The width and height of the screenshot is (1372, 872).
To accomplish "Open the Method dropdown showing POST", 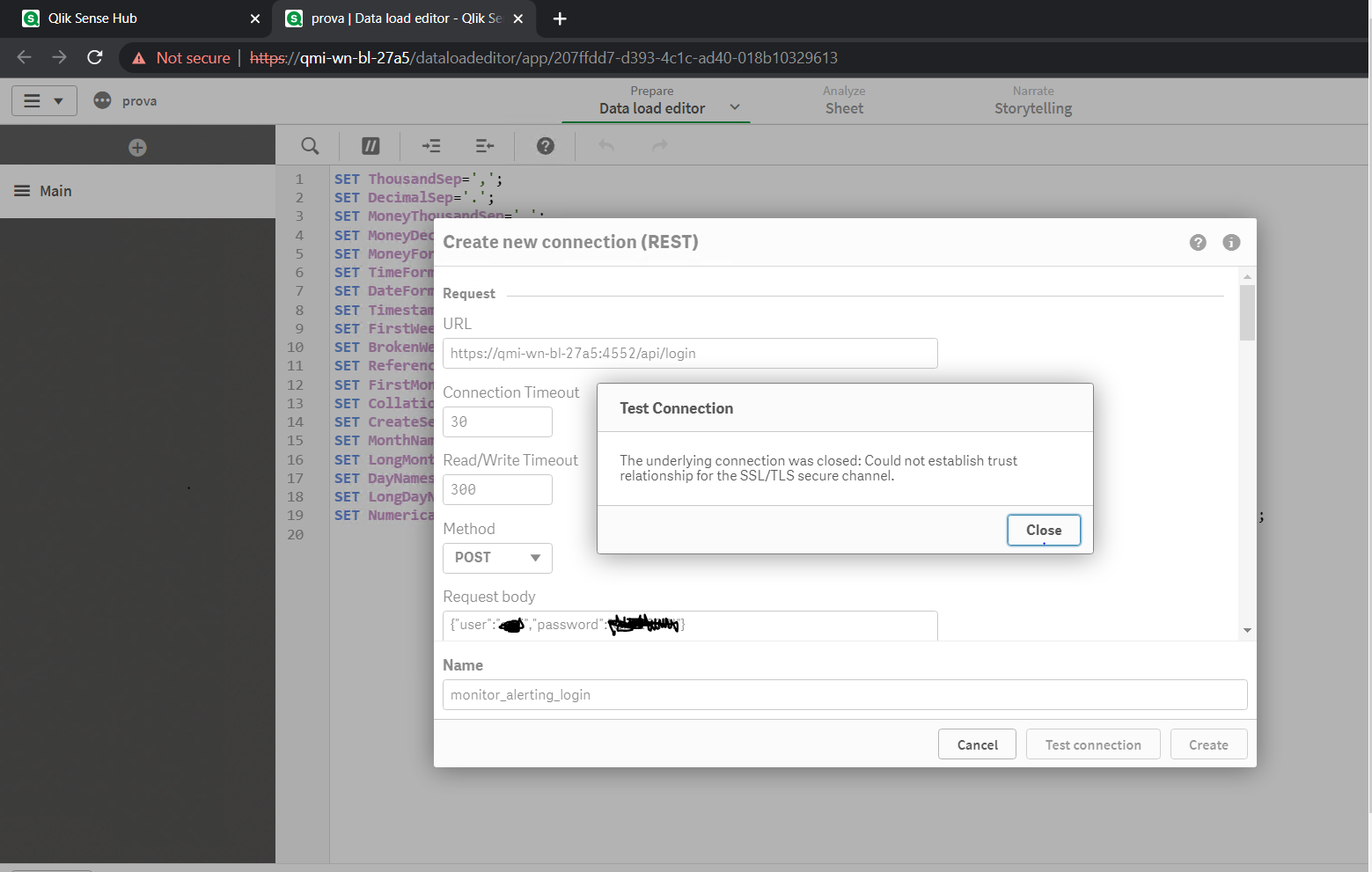I will tap(497, 558).
